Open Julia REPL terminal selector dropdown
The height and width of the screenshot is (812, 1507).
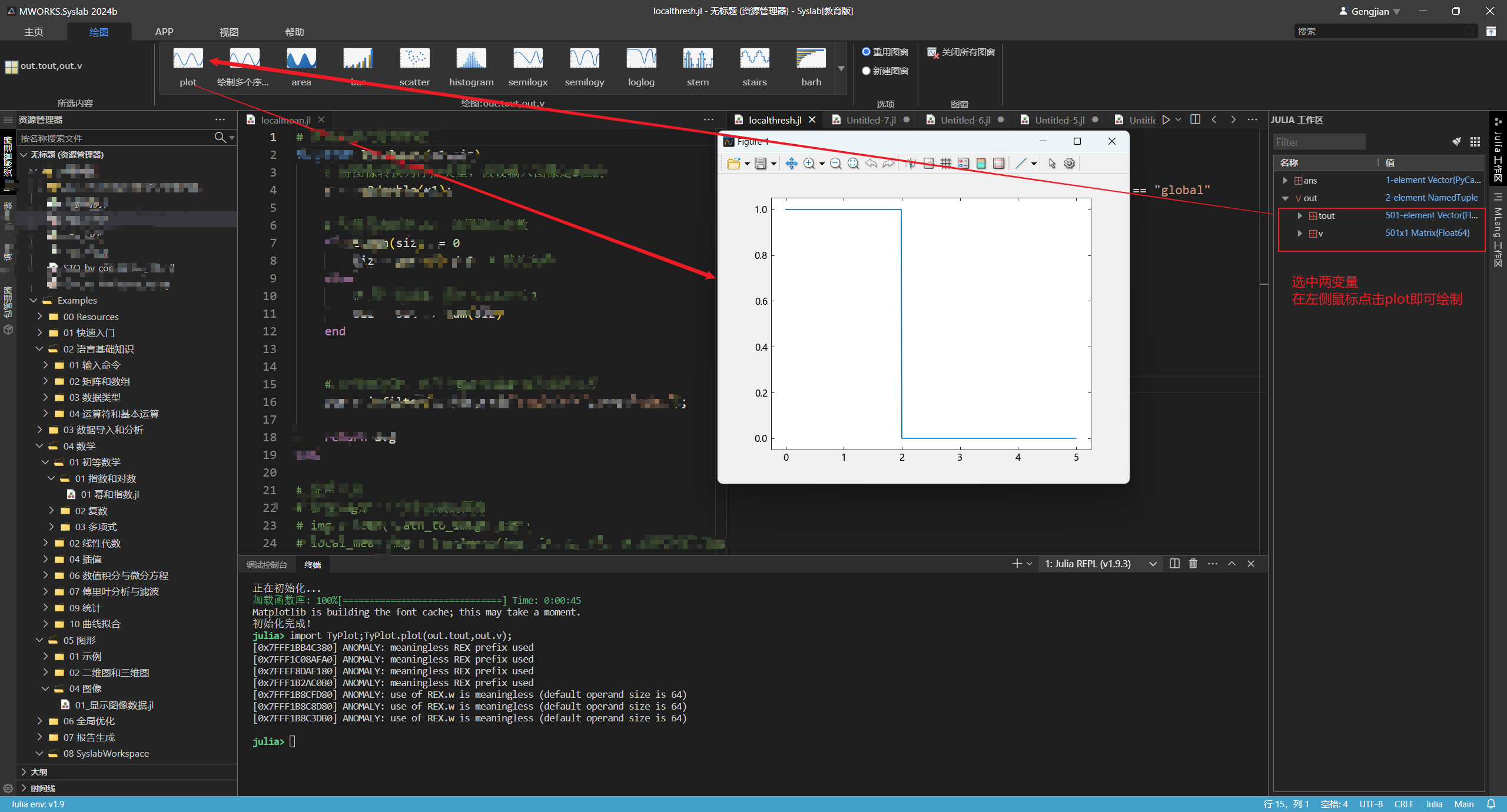coord(1153,564)
